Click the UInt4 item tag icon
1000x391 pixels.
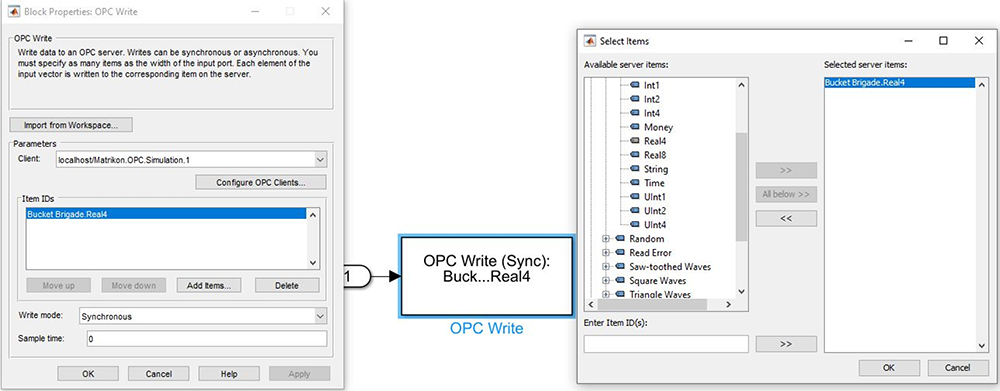click(x=635, y=225)
